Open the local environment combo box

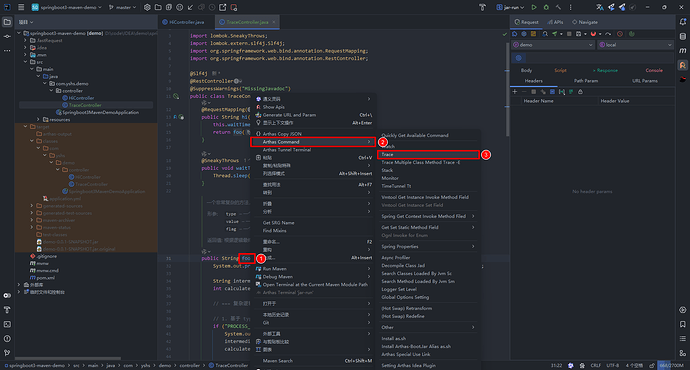point(635,45)
